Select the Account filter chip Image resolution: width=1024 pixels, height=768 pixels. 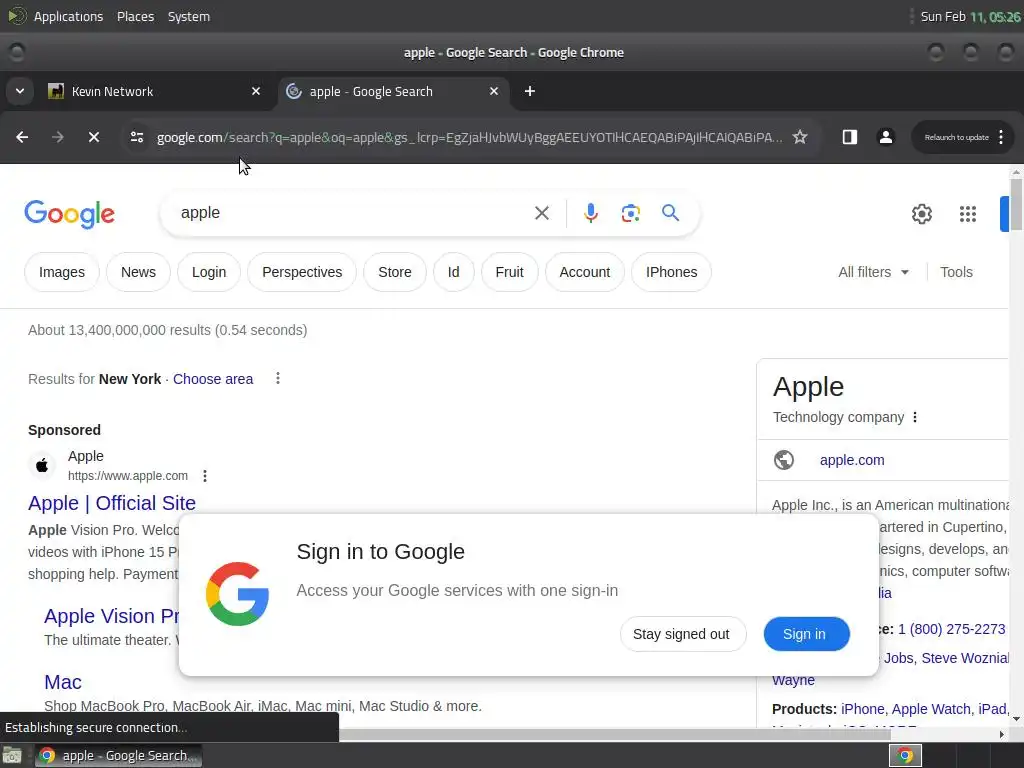(584, 272)
